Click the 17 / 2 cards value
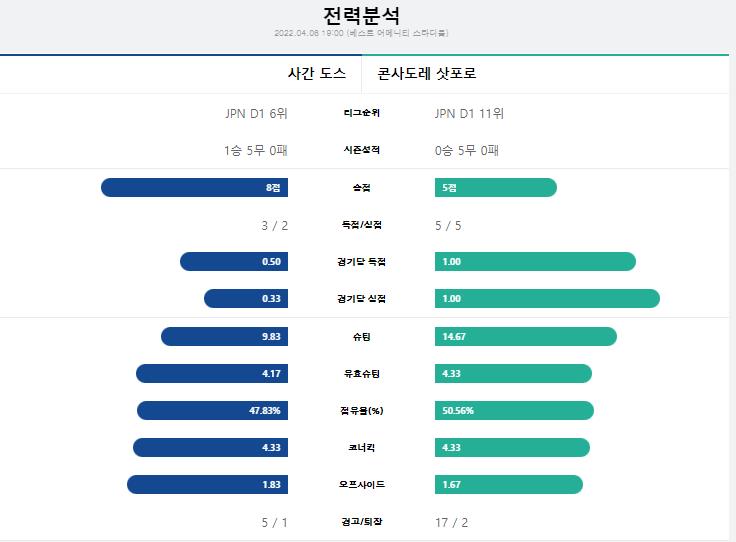This screenshot has width=736, height=542. (452, 522)
